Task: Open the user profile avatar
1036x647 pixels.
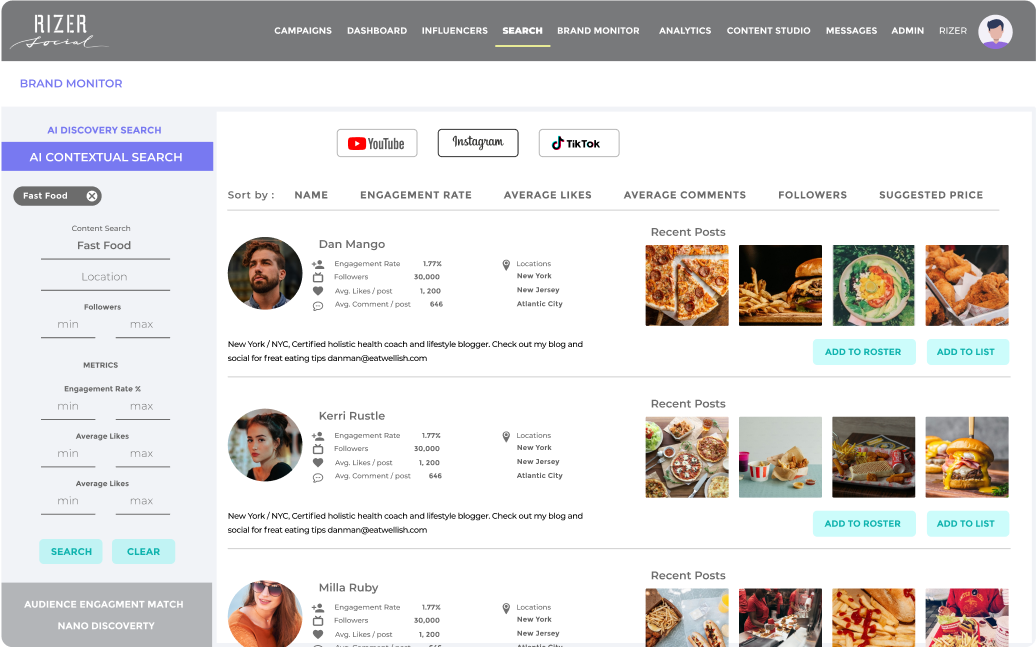Action: 995,31
